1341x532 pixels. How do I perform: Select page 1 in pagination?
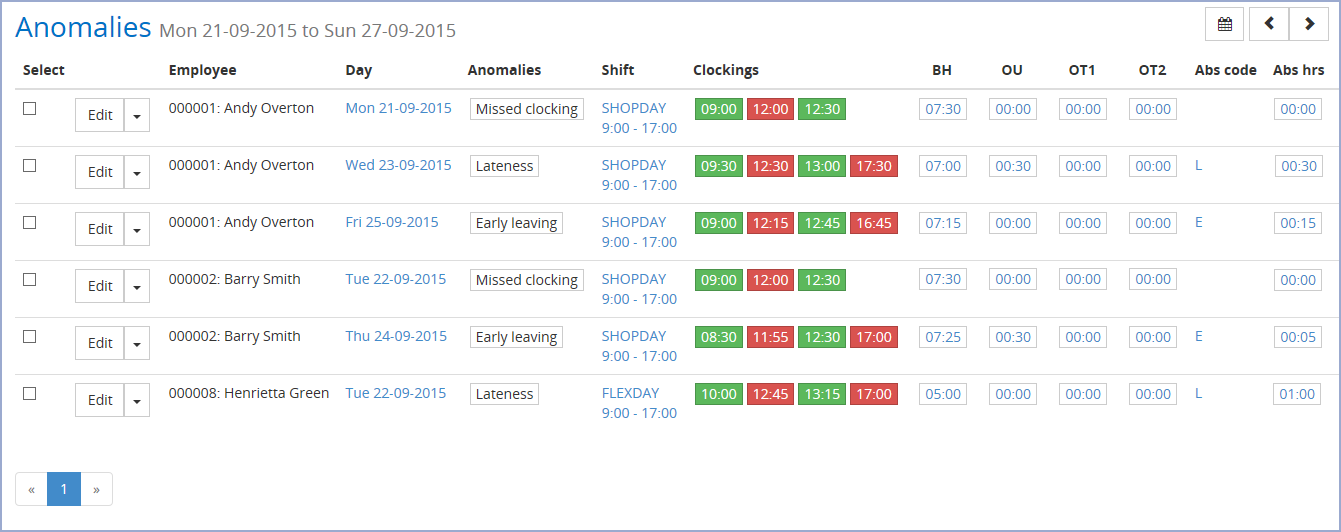point(64,489)
